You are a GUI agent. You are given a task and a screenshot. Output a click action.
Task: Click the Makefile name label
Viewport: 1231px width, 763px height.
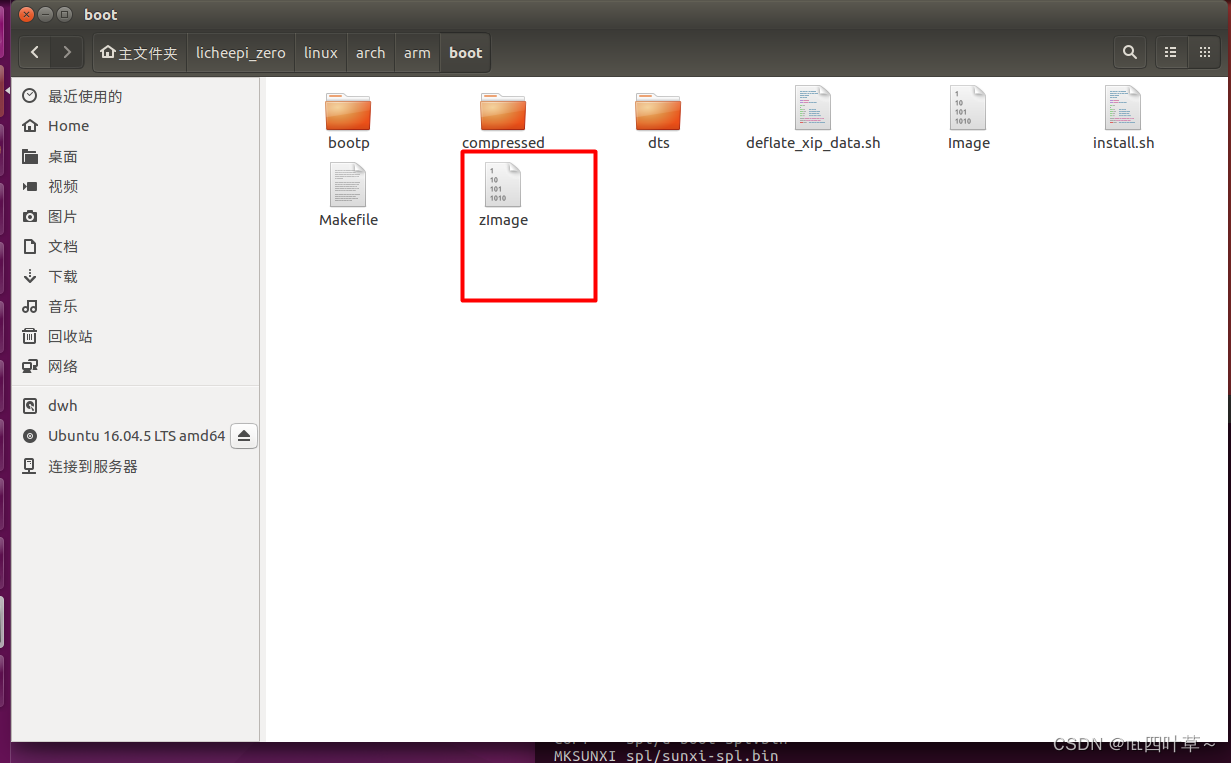(348, 220)
